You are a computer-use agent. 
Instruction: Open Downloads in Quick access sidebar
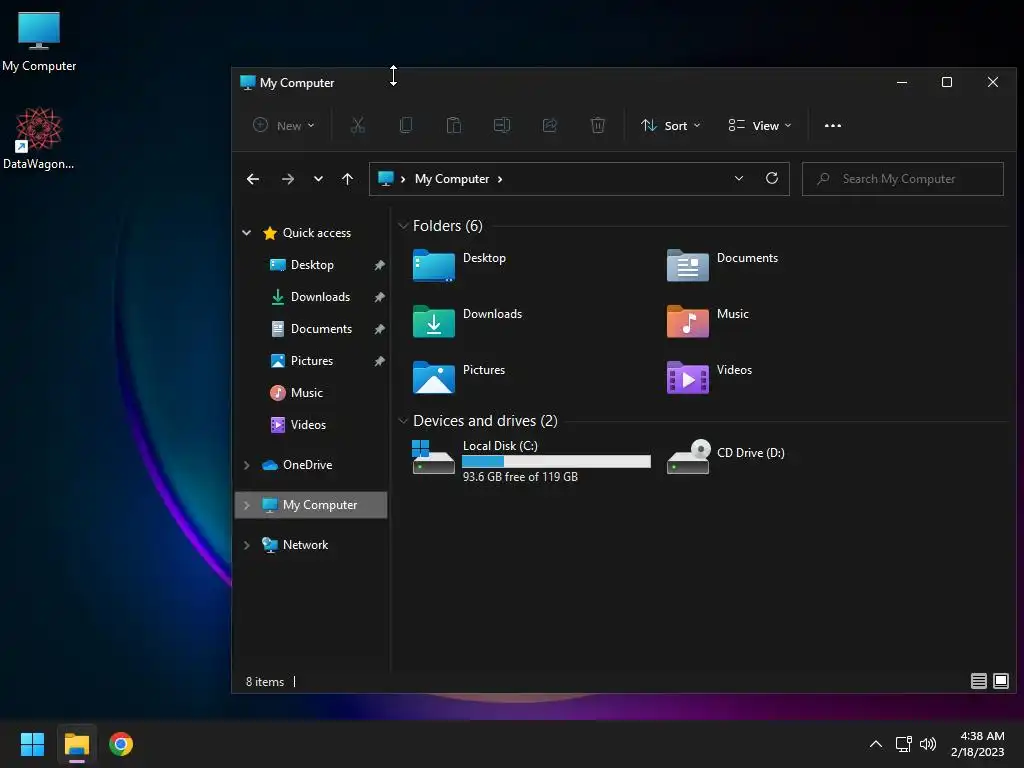pos(320,296)
